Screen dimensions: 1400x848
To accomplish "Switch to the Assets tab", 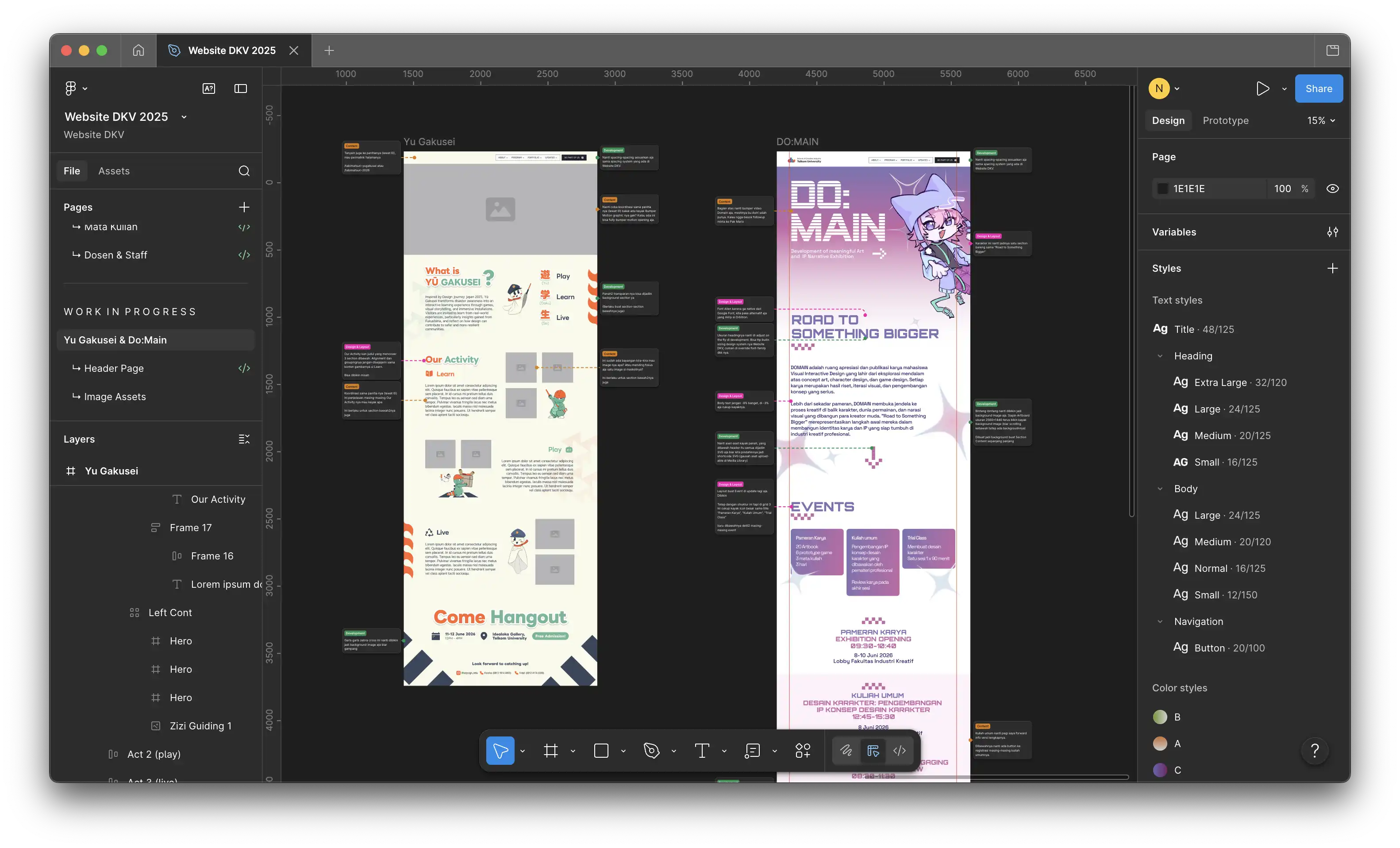I will point(114,171).
